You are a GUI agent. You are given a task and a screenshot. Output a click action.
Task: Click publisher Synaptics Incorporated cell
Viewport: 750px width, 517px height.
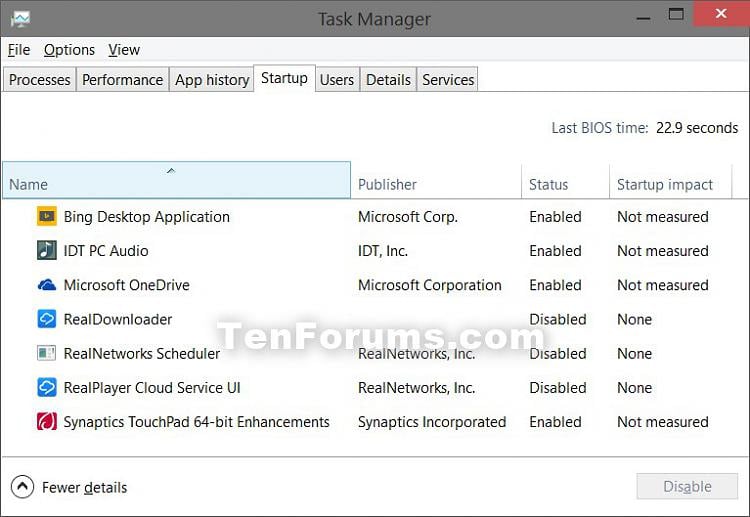coord(432,422)
